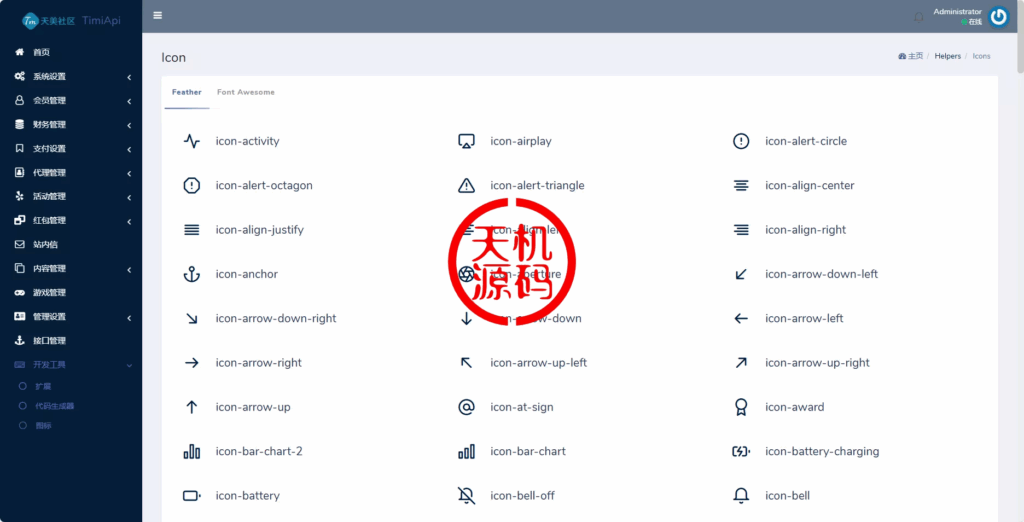Click the hamburger menu toggle in header
The image size is (1024, 522).
click(x=158, y=16)
